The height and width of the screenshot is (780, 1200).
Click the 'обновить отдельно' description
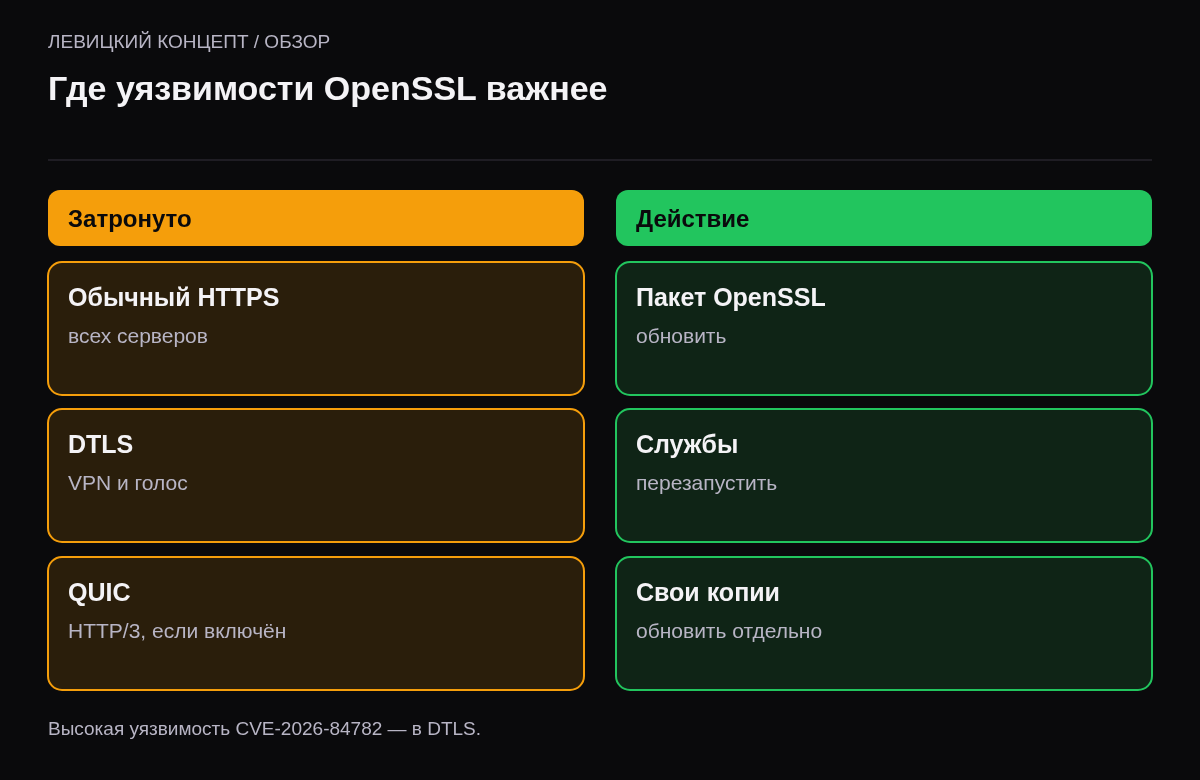click(x=729, y=631)
